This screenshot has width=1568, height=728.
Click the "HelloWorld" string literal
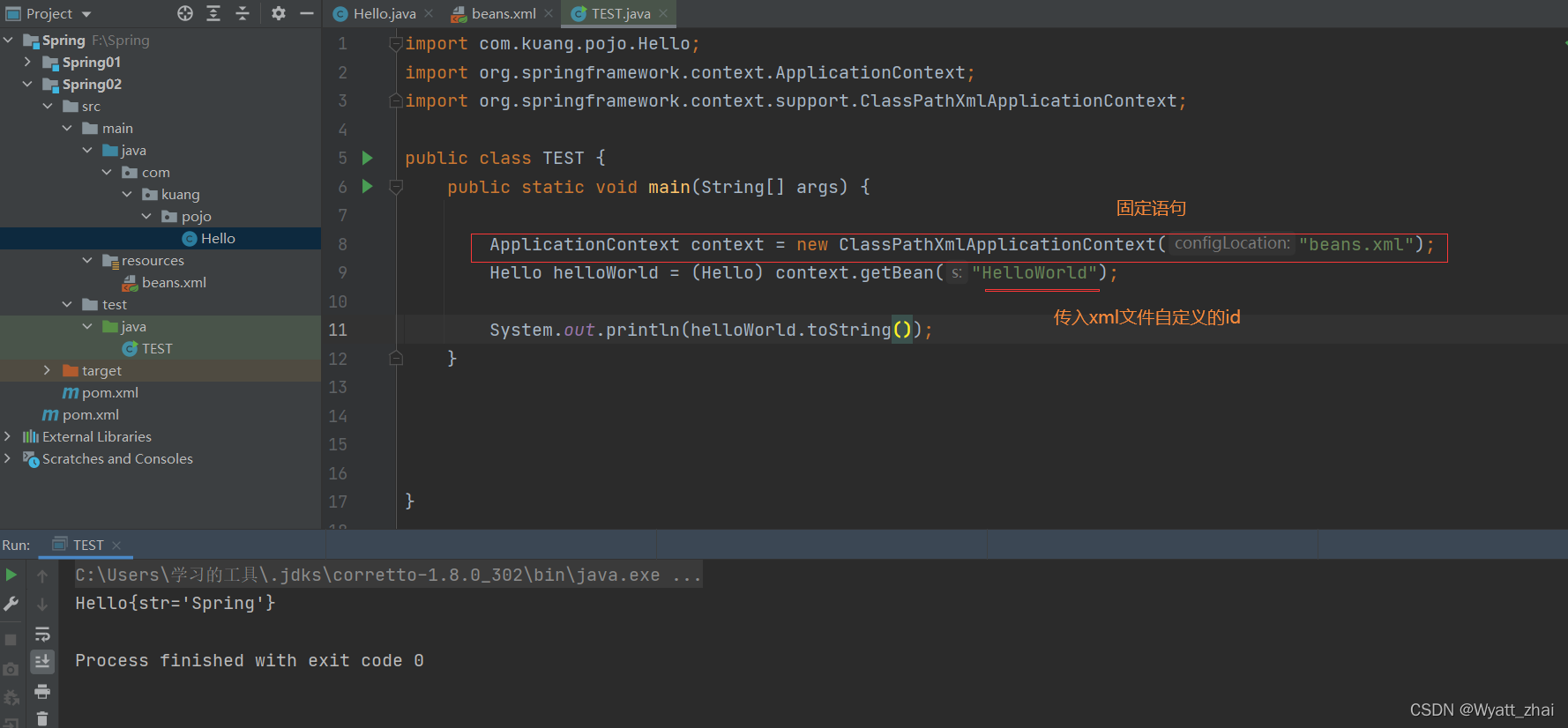click(x=1034, y=273)
